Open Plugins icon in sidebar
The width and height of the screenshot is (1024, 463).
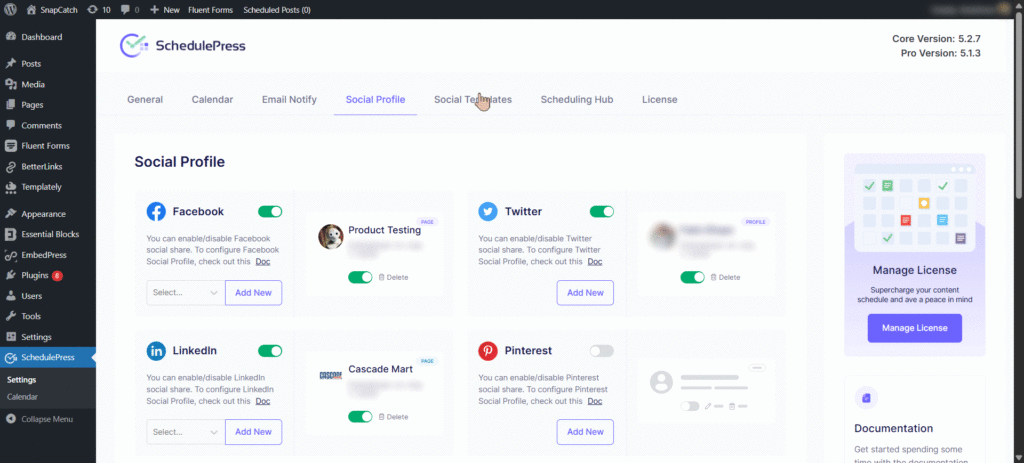point(10,275)
